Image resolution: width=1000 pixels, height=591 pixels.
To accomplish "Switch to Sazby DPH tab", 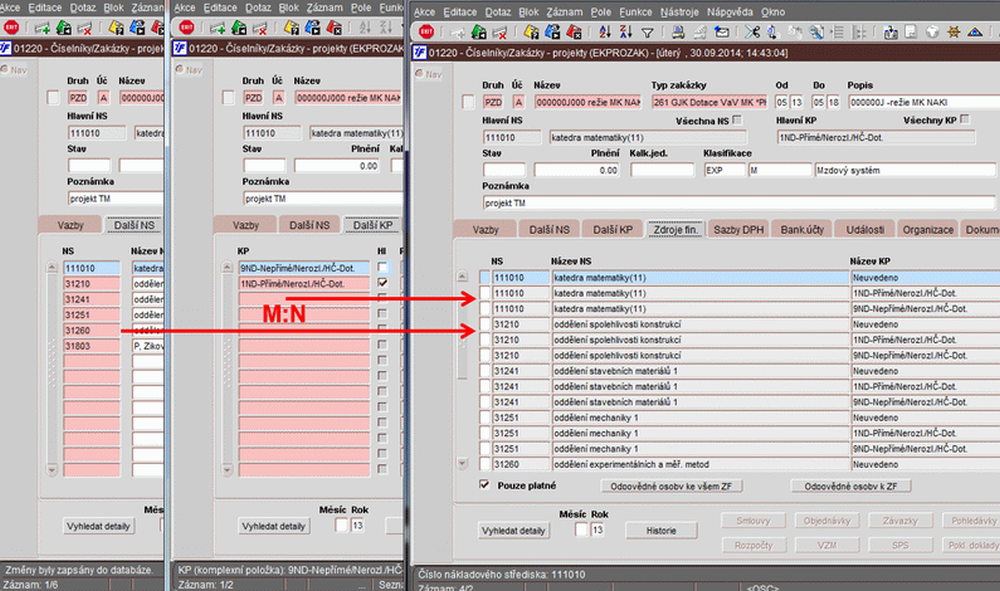I will [x=739, y=230].
